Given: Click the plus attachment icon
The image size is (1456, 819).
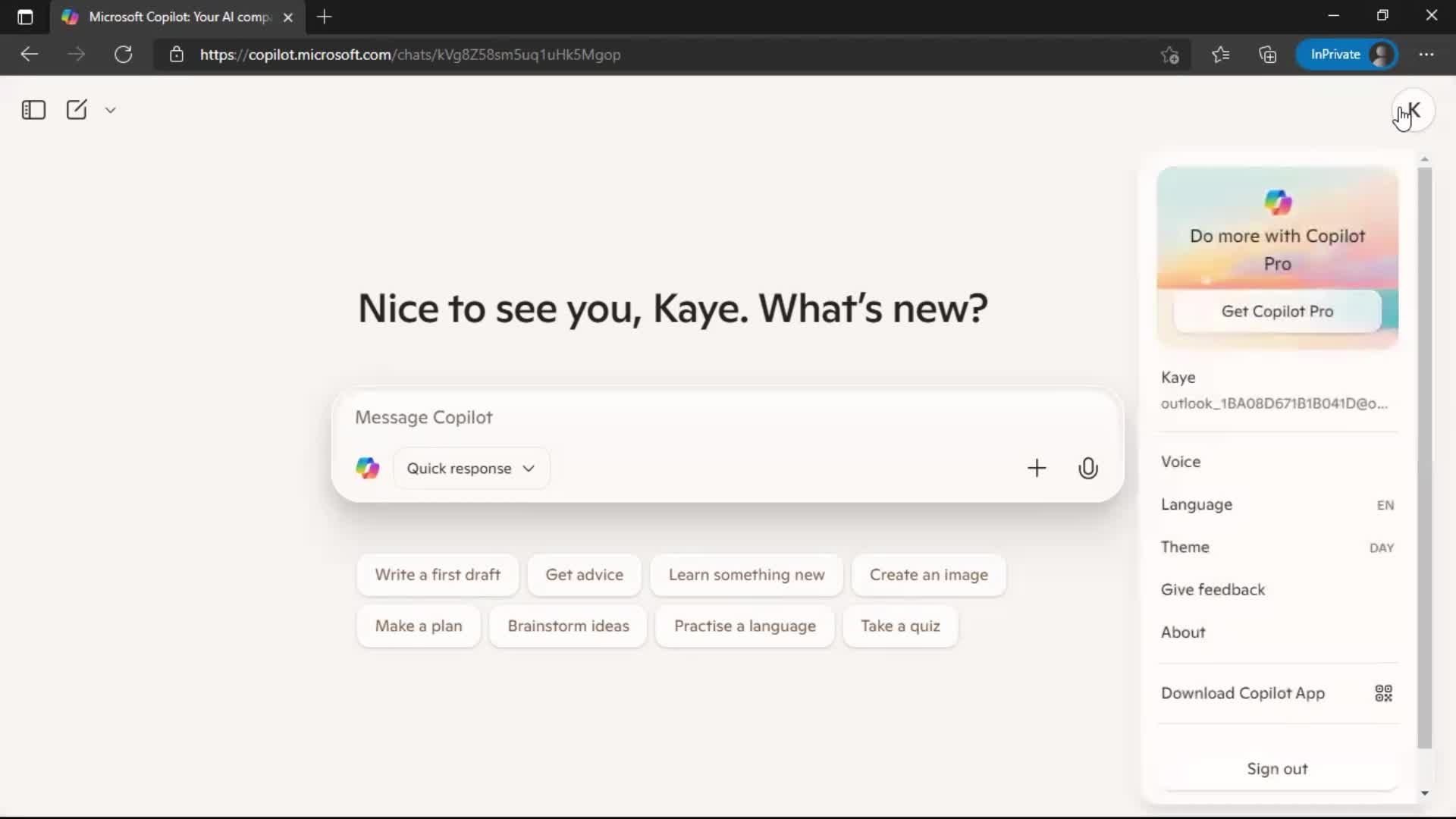Looking at the screenshot, I should click(1036, 469).
